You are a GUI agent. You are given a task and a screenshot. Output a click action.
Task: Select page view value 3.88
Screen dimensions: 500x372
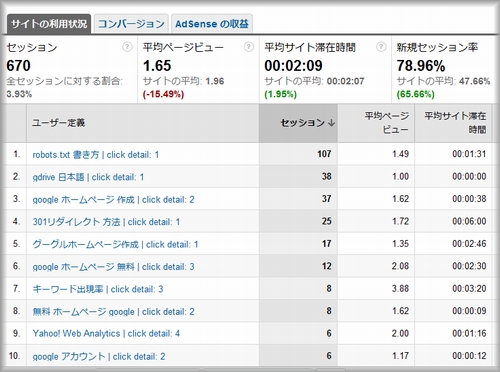coord(400,288)
